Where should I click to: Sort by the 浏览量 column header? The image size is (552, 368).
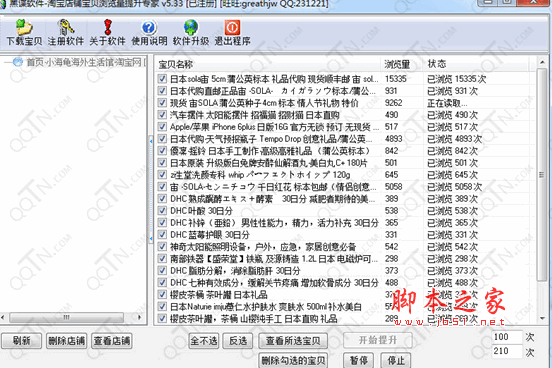(402, 64)
